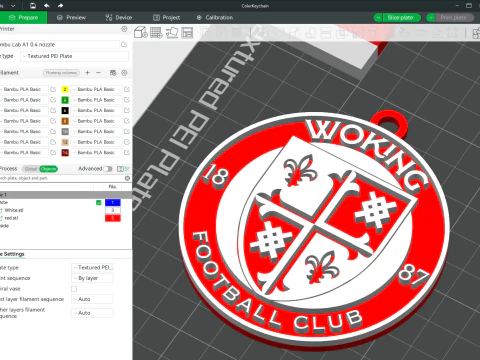Open the Printer settings gear icon
480x360 pixels.
(124, 29)
